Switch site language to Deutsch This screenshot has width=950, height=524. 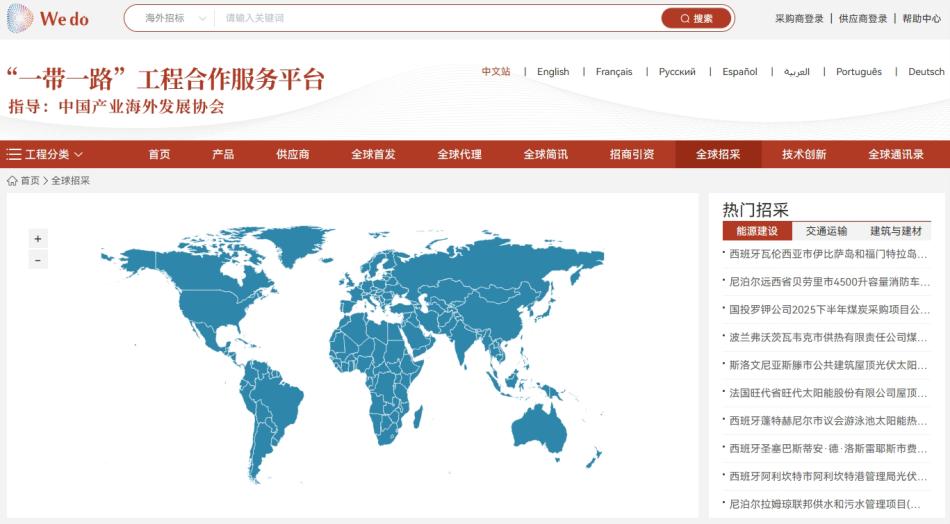[926, 71]
